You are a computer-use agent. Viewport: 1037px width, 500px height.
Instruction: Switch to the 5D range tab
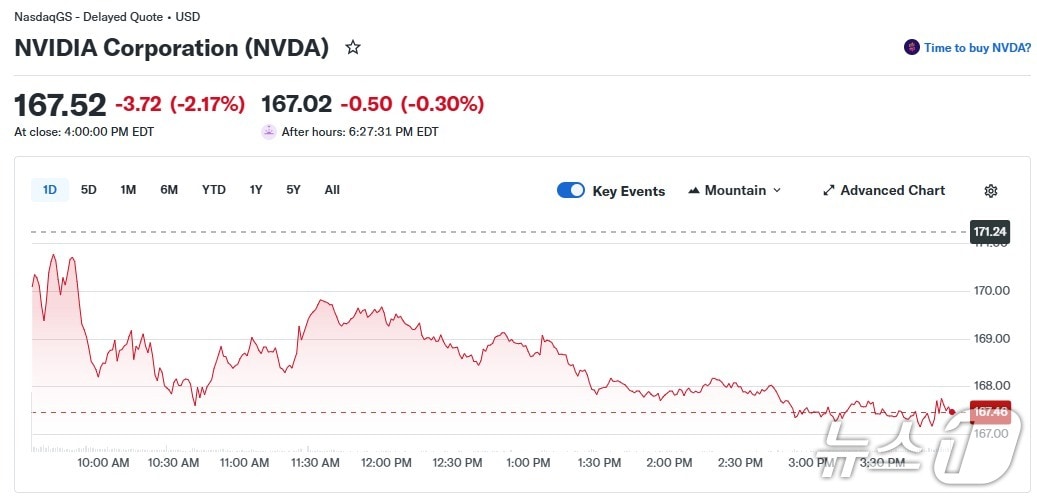[89, 190]
